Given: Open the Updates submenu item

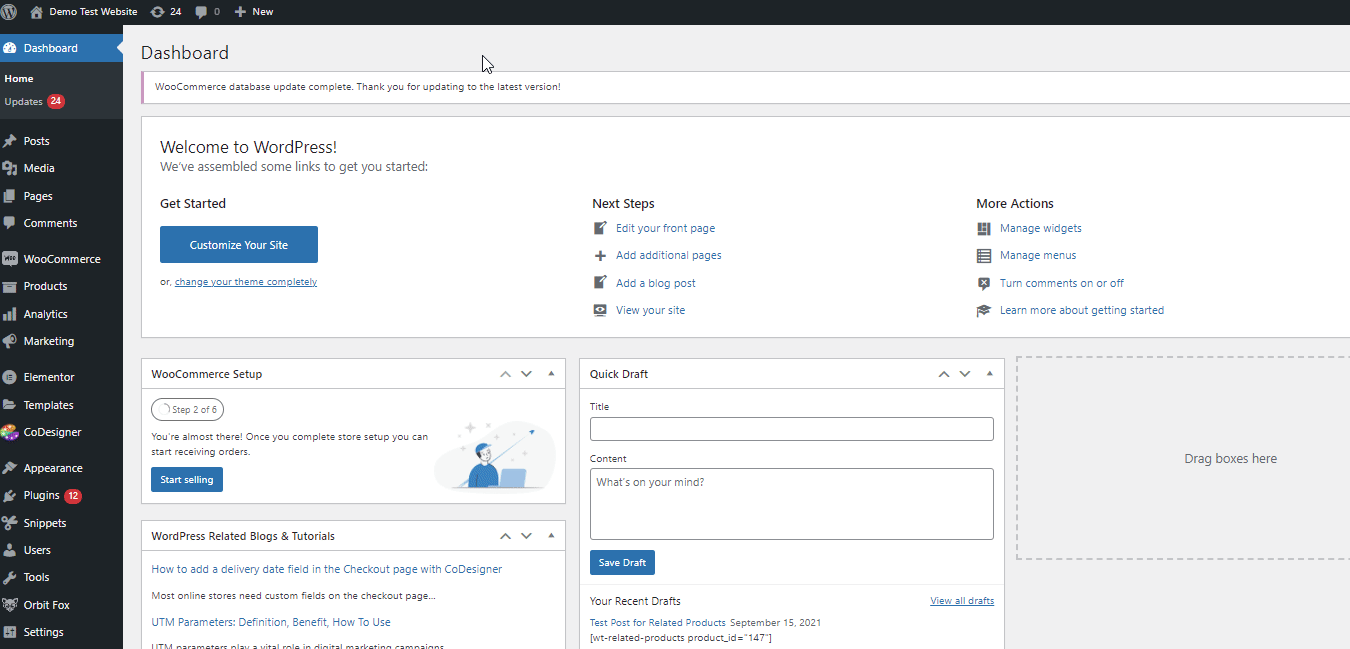Looking at the screenshot, I should pos(23,102).
